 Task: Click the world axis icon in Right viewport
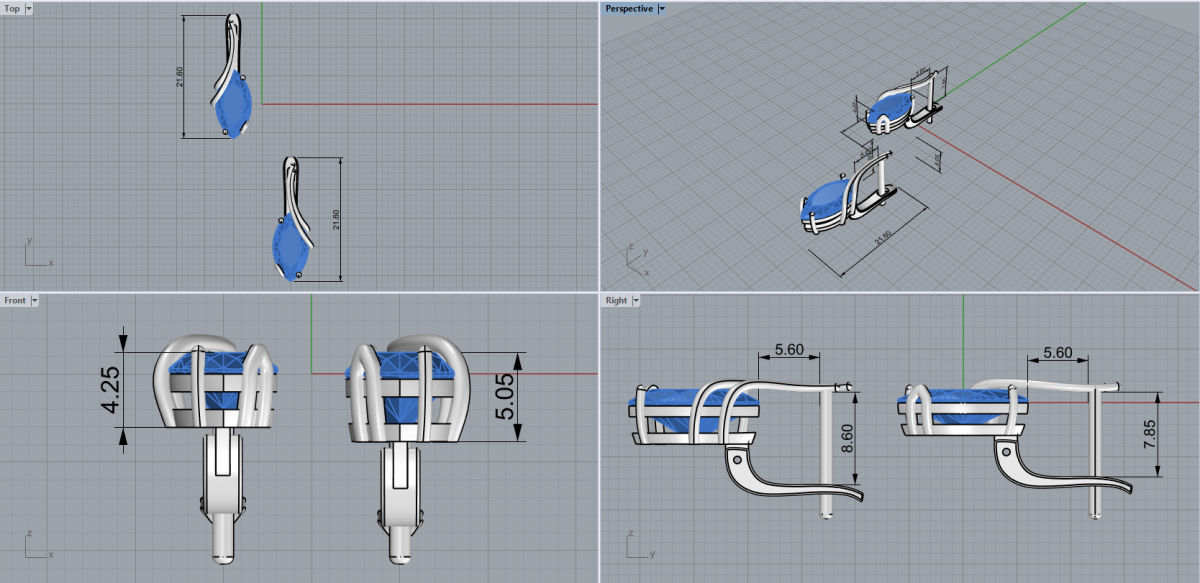640,545
